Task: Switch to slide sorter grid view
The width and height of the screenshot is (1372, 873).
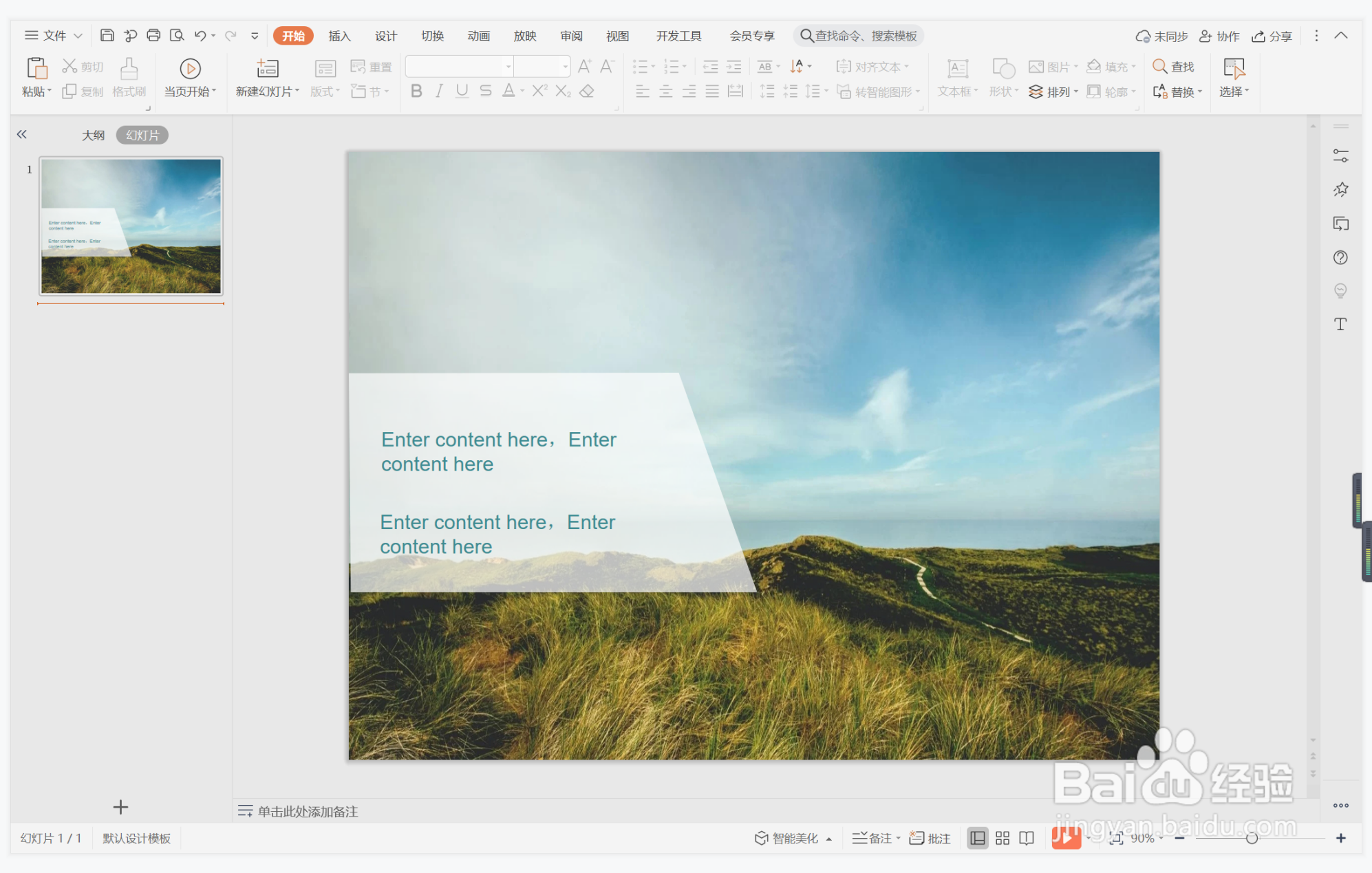Action: (1003, 838)
